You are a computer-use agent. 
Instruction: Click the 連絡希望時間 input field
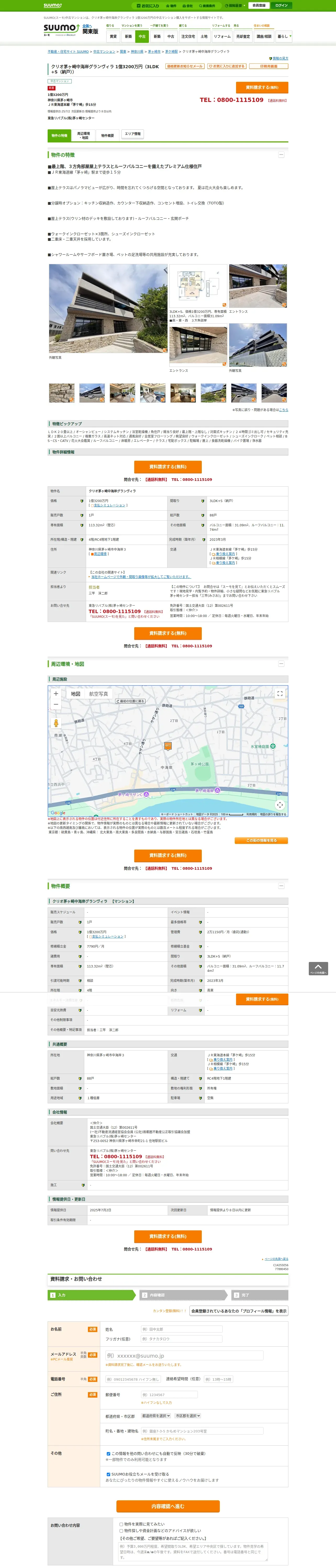[218, 1379]
